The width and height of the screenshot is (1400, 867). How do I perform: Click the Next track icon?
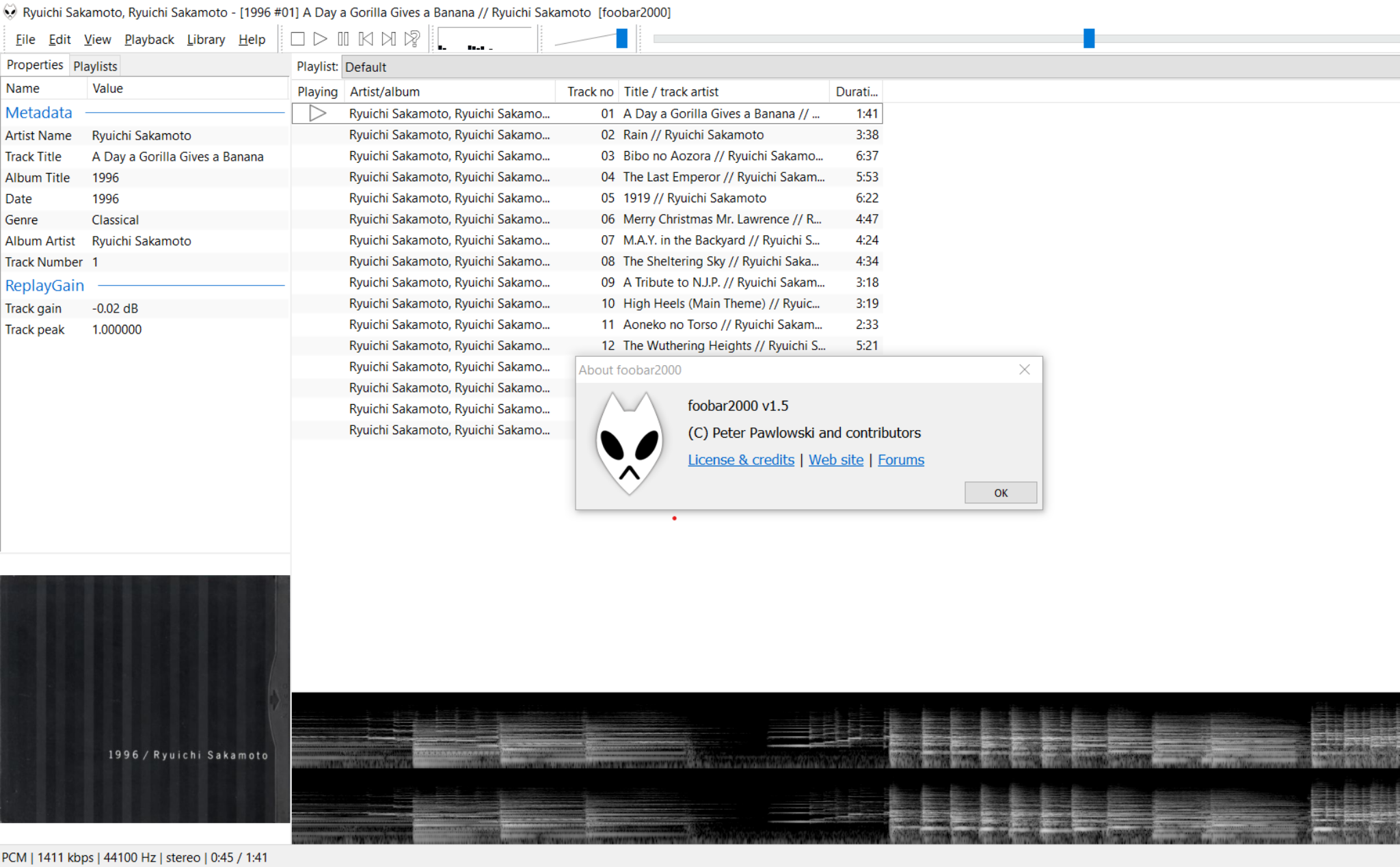(x=388, y=38)
